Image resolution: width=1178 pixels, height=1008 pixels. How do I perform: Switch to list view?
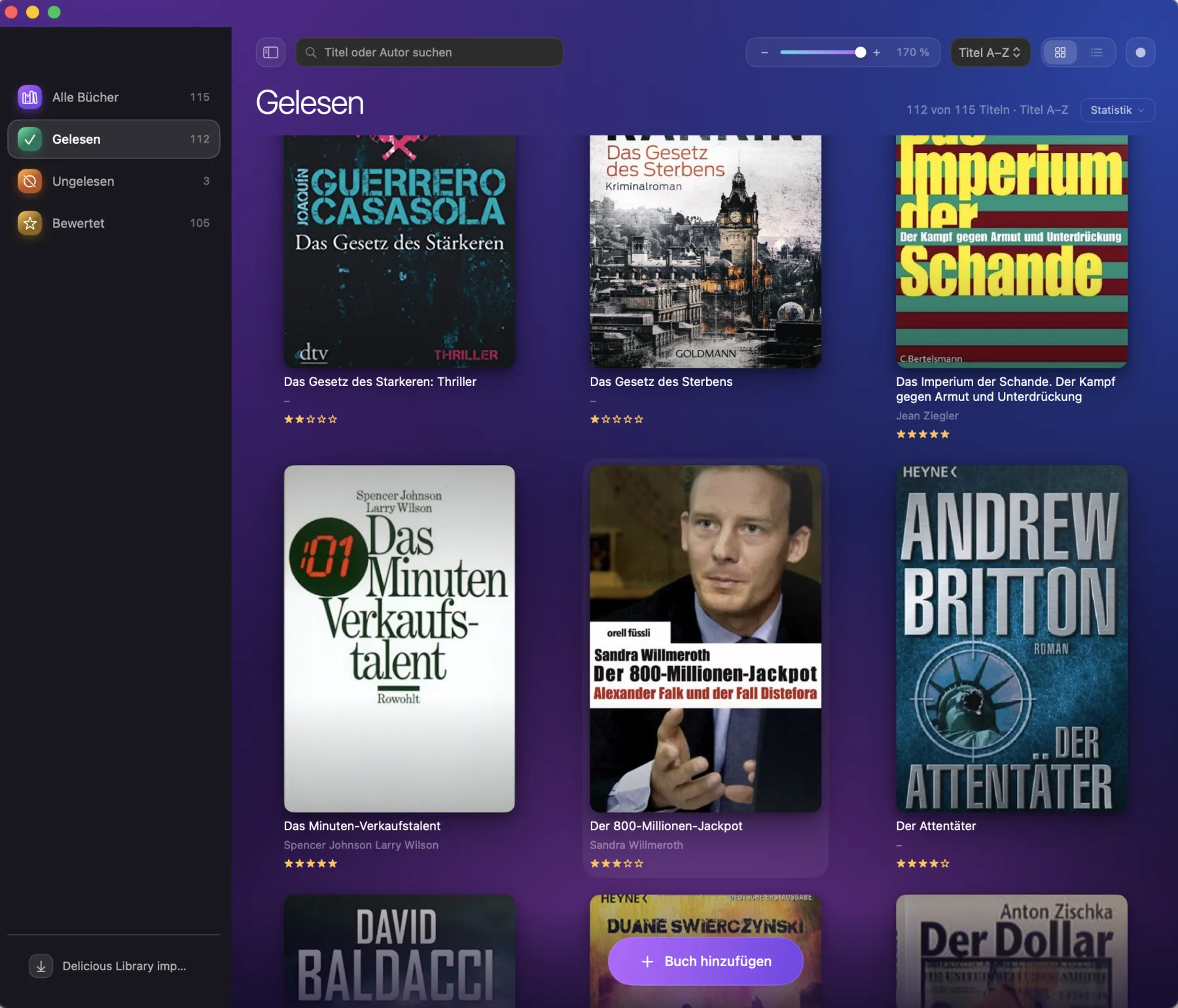pos(1097,52)
